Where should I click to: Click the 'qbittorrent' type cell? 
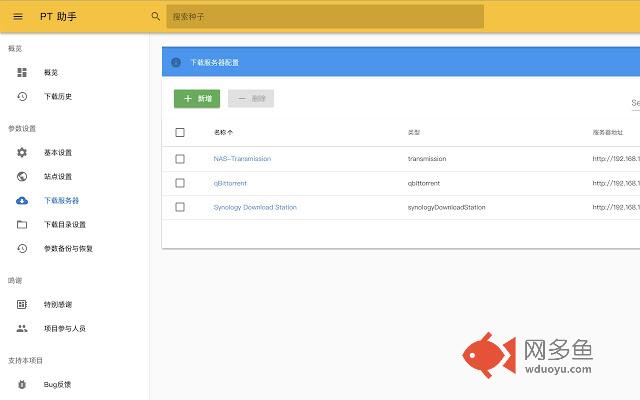pos(424,183)
